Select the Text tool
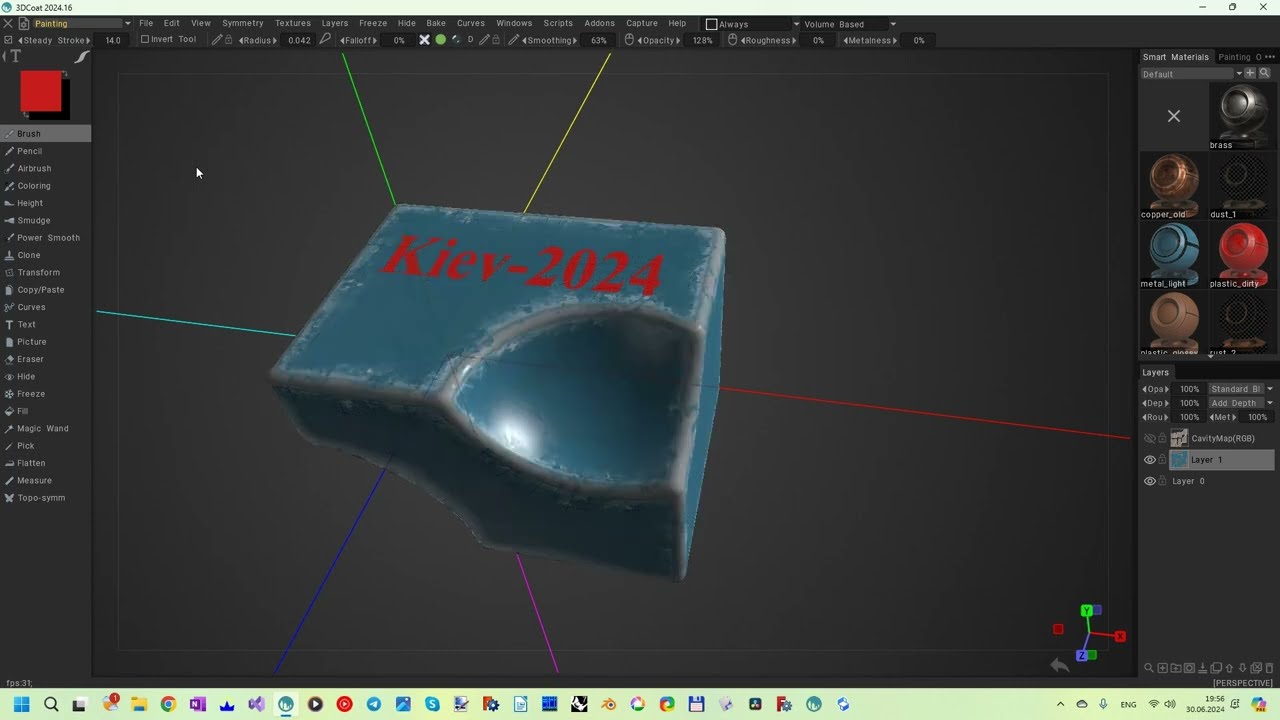The height and width of the screenshot is (720, 1280). (x=45, y=324)
